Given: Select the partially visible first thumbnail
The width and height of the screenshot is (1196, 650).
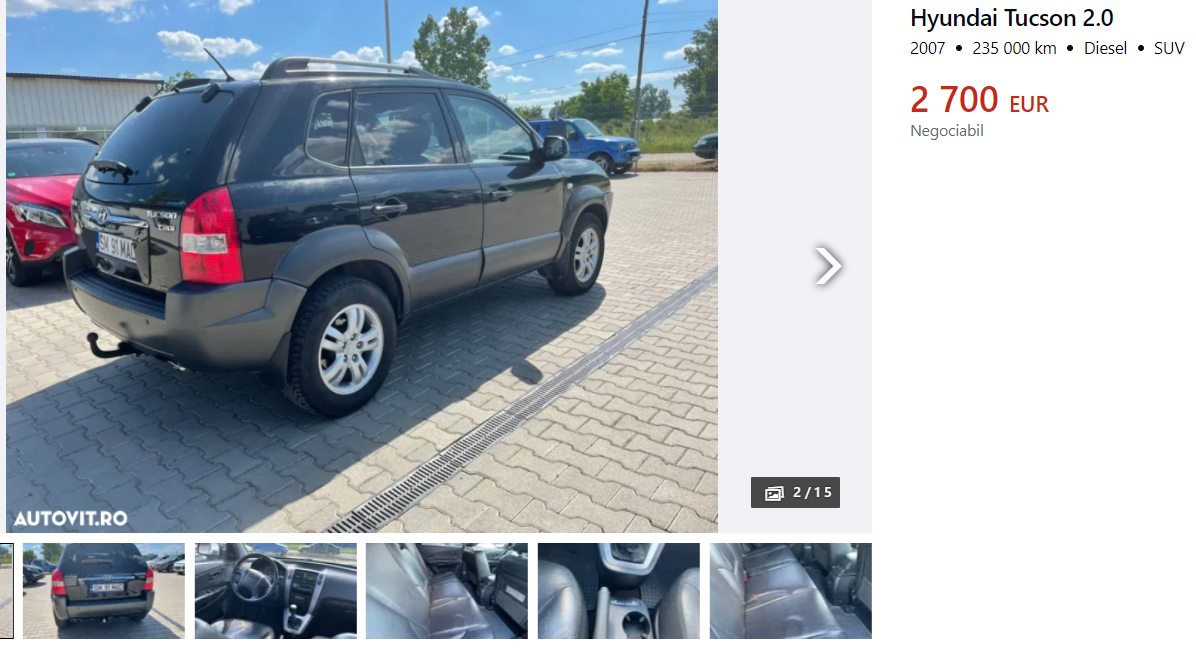Looking at the screenshot, I should coord(6,591).
